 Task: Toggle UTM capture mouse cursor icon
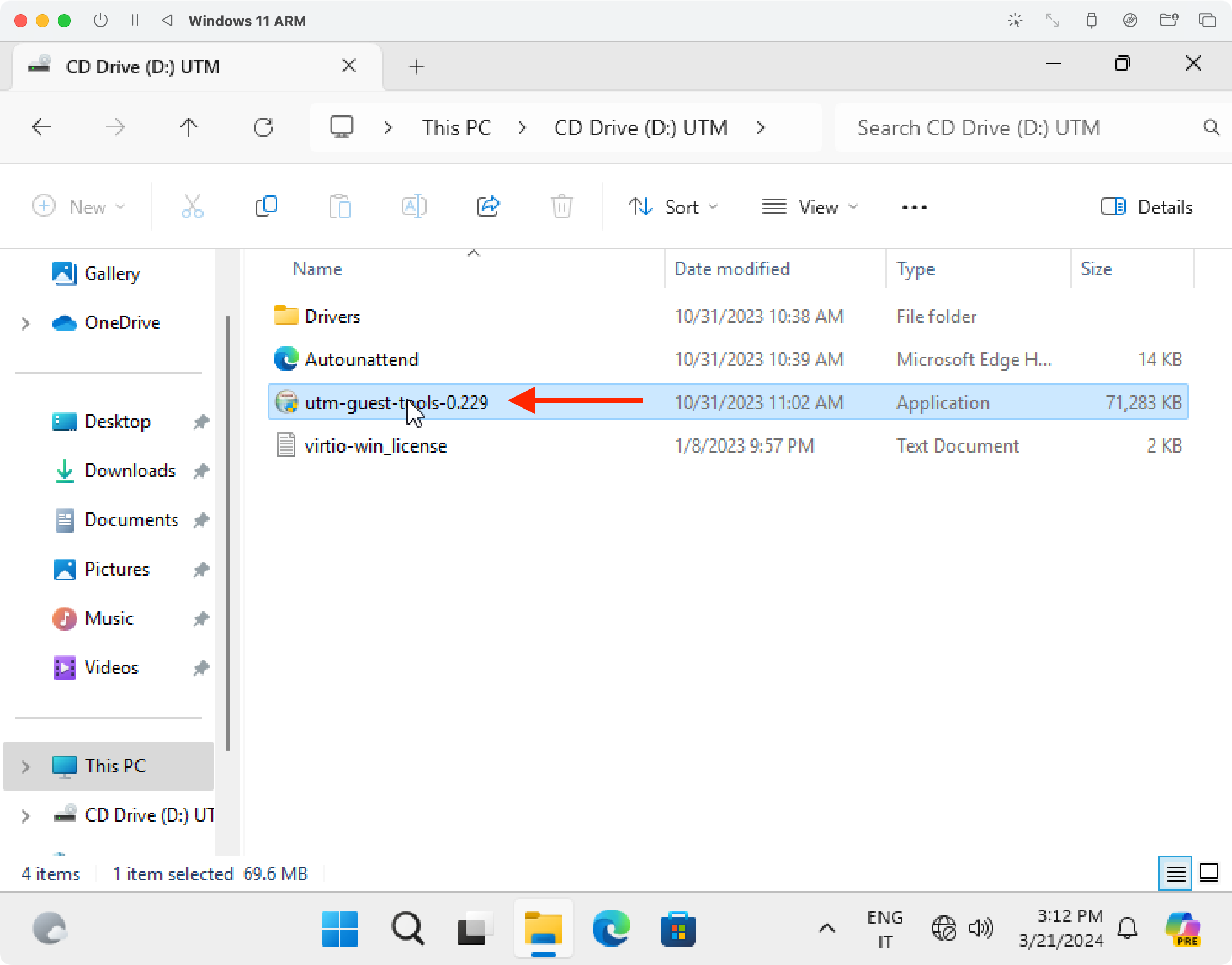tap(1015, 21)
